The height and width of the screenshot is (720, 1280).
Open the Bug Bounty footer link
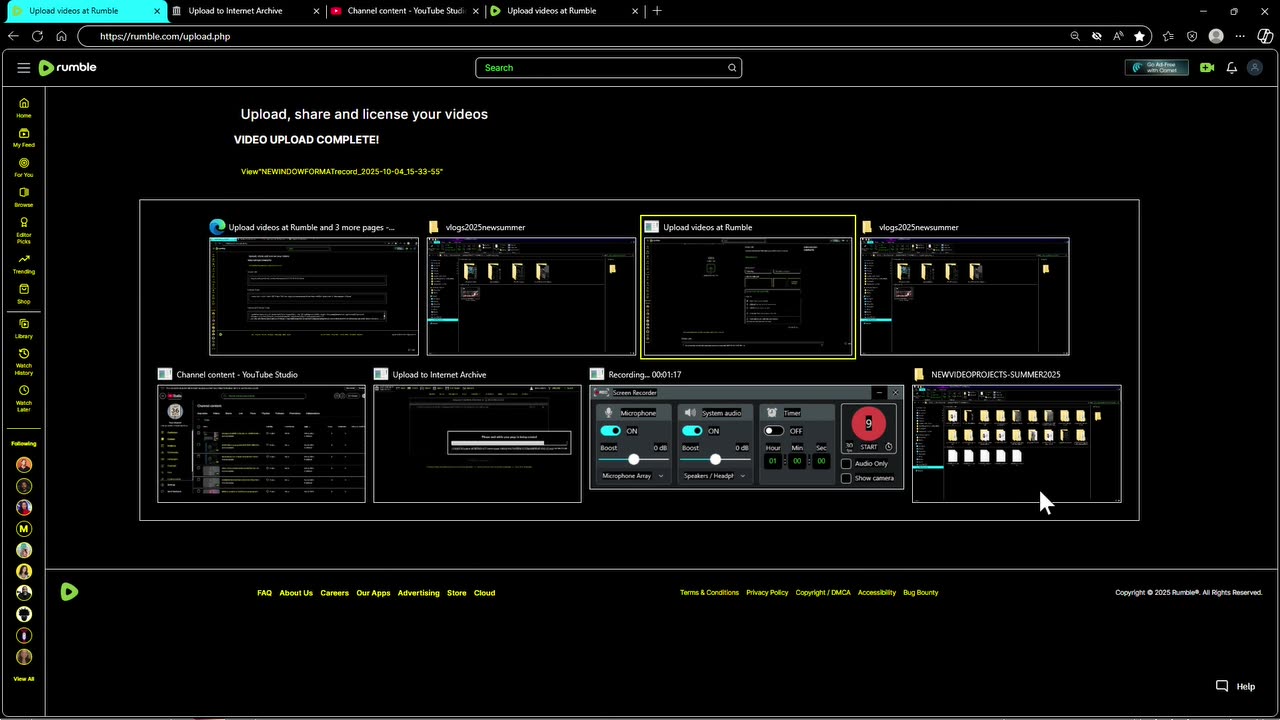coord(921,593)
